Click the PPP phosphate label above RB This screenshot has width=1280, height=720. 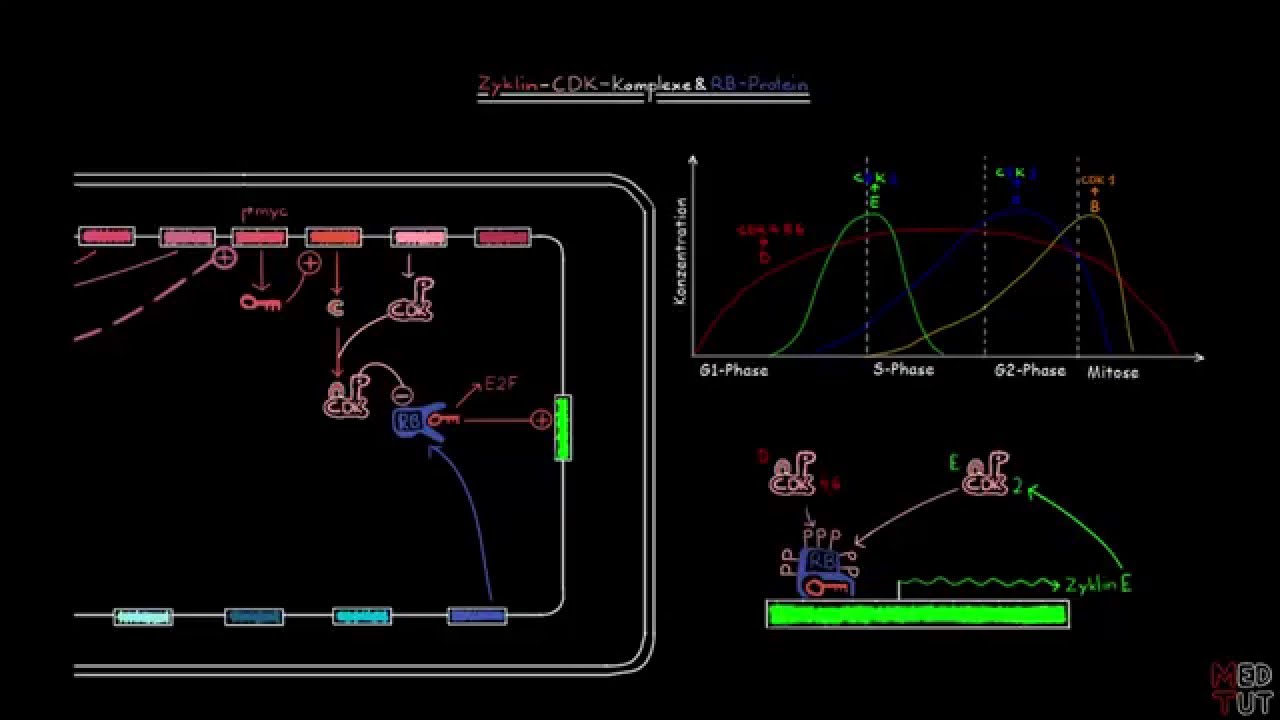823,536
